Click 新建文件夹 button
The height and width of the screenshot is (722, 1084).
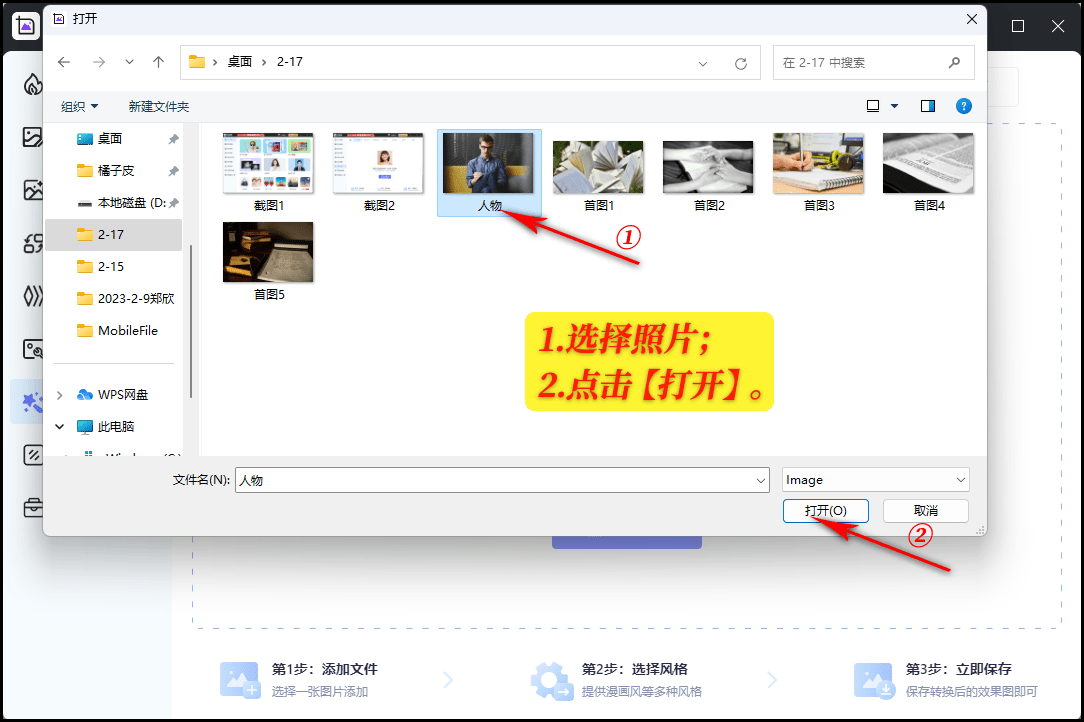tap(158, 107)
